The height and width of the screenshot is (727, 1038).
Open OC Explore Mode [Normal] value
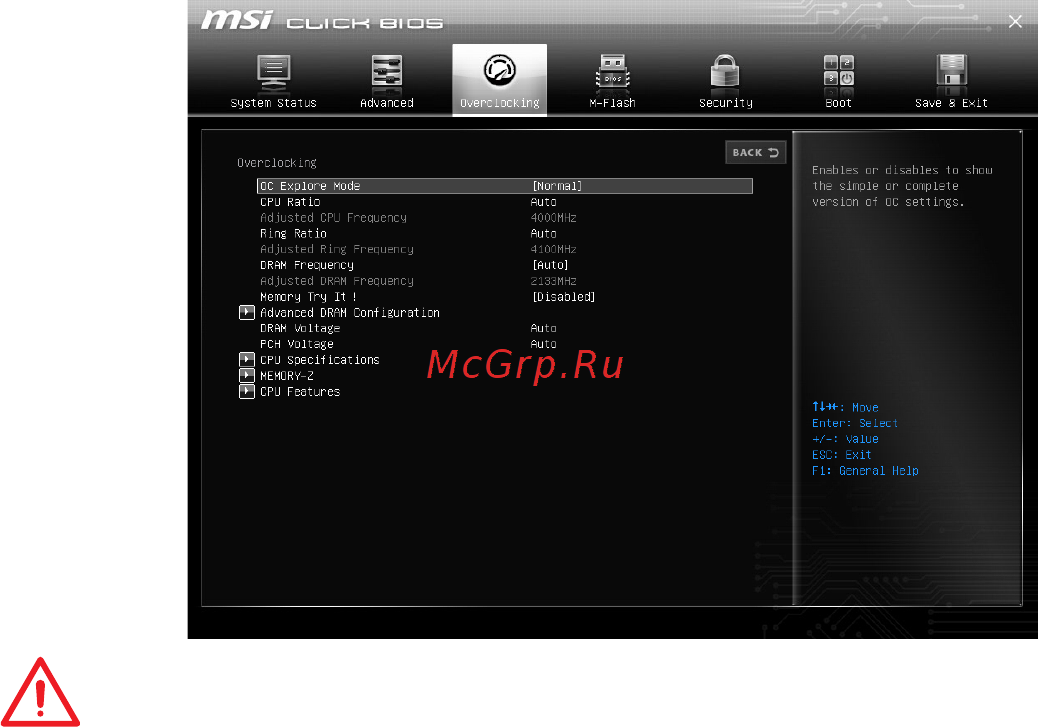[x=557, y=186]
